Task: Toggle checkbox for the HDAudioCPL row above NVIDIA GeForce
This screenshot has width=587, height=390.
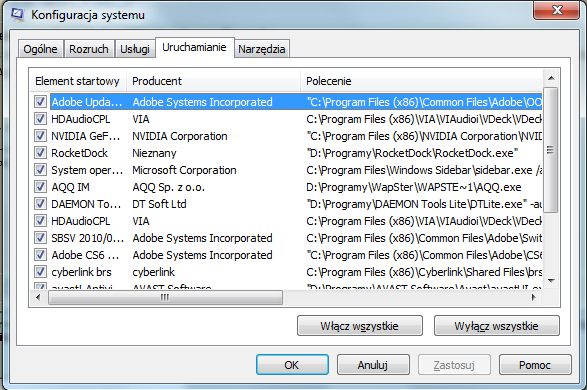Action: point(40,119)
